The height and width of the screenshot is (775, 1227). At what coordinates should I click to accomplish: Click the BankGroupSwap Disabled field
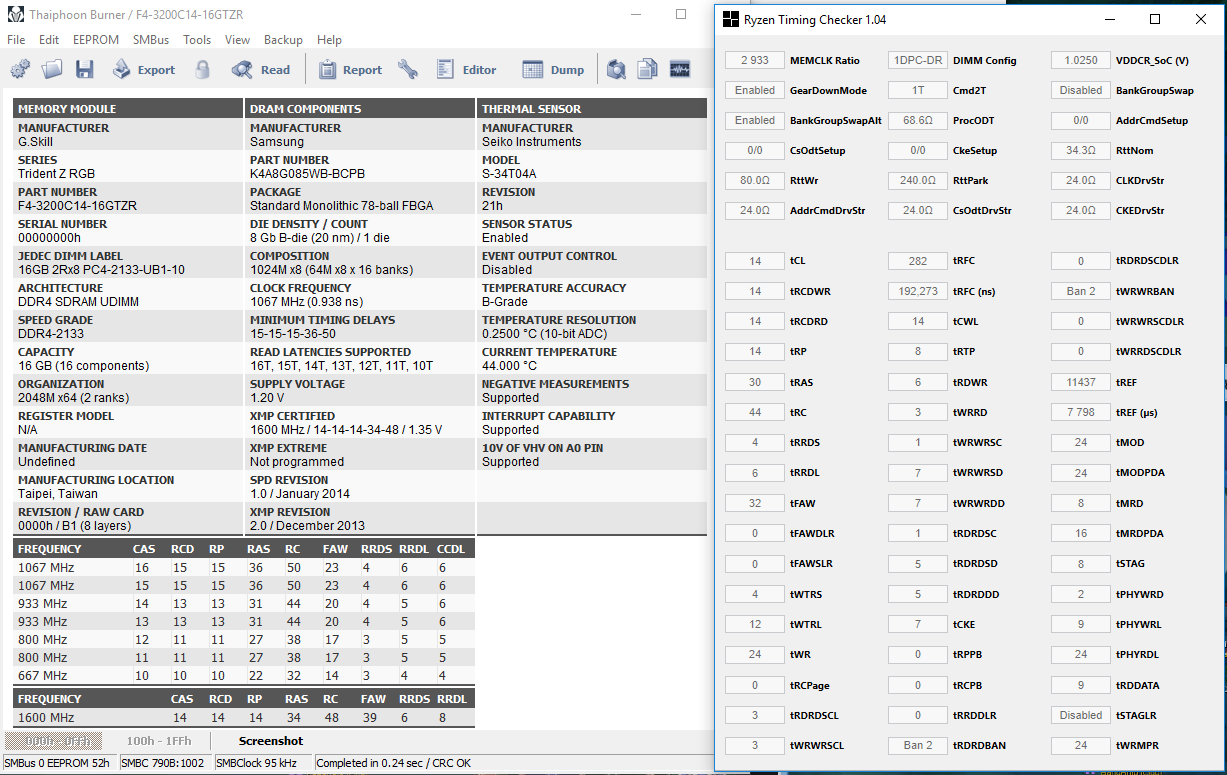(x=1081, y=90)
